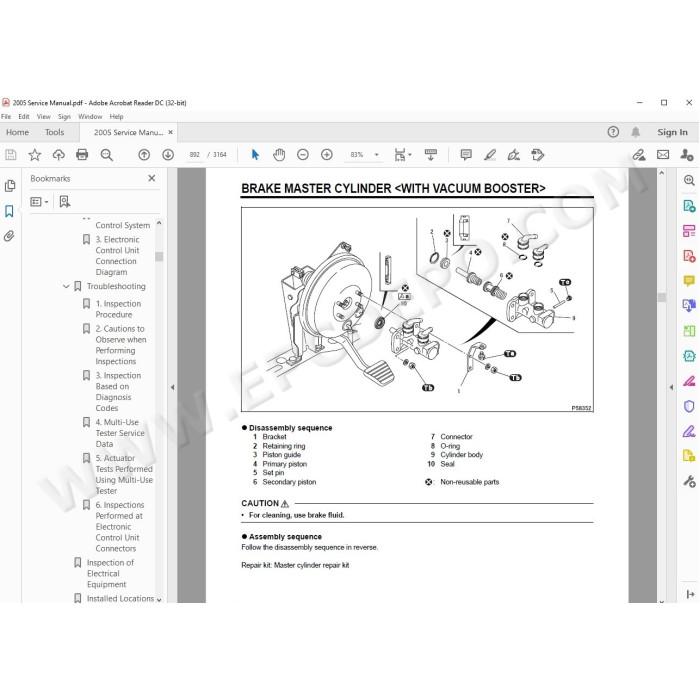Zoom in with plus icon
The width and height of the screenshot is (700, 700).
[327, 155]
